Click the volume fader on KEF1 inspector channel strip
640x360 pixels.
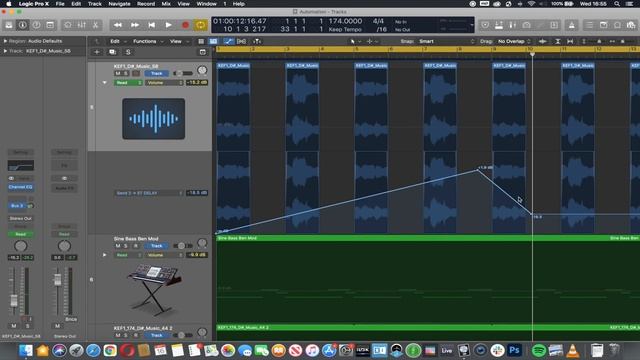(14, 300)
